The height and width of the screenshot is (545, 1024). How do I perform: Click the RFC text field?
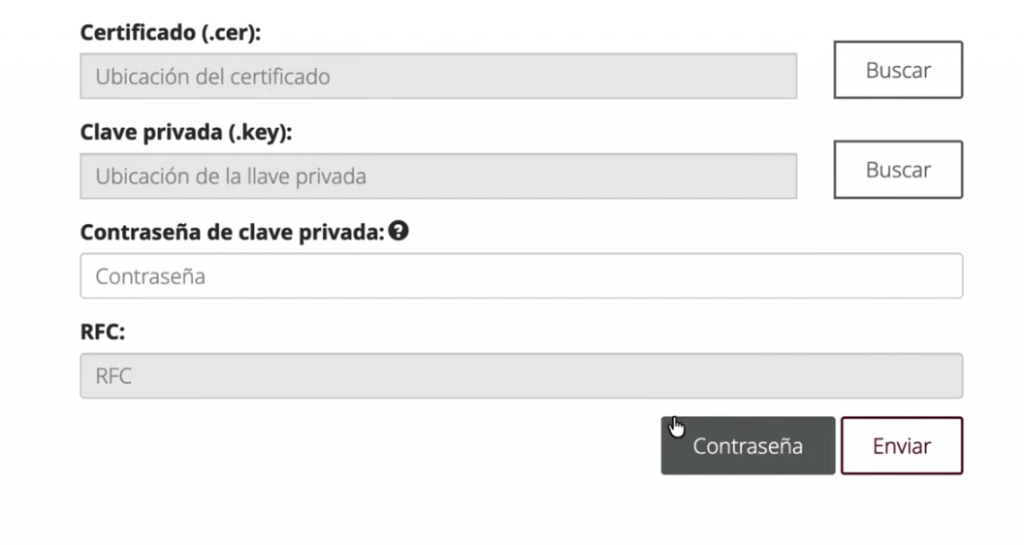coord(520,376)
